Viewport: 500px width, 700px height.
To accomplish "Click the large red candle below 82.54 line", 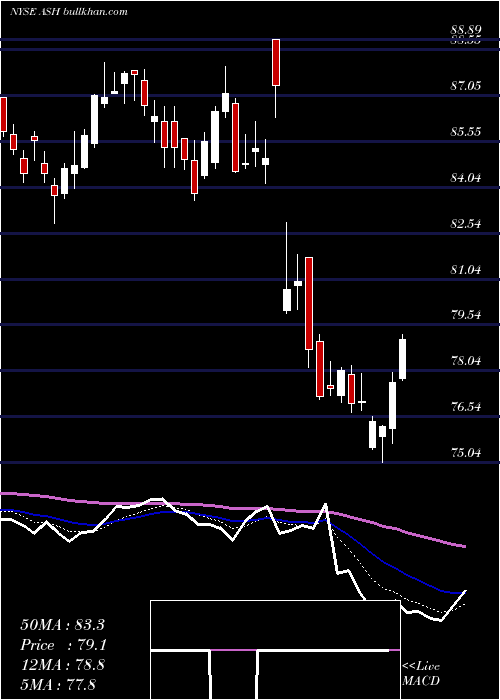I will click(308, 303).
